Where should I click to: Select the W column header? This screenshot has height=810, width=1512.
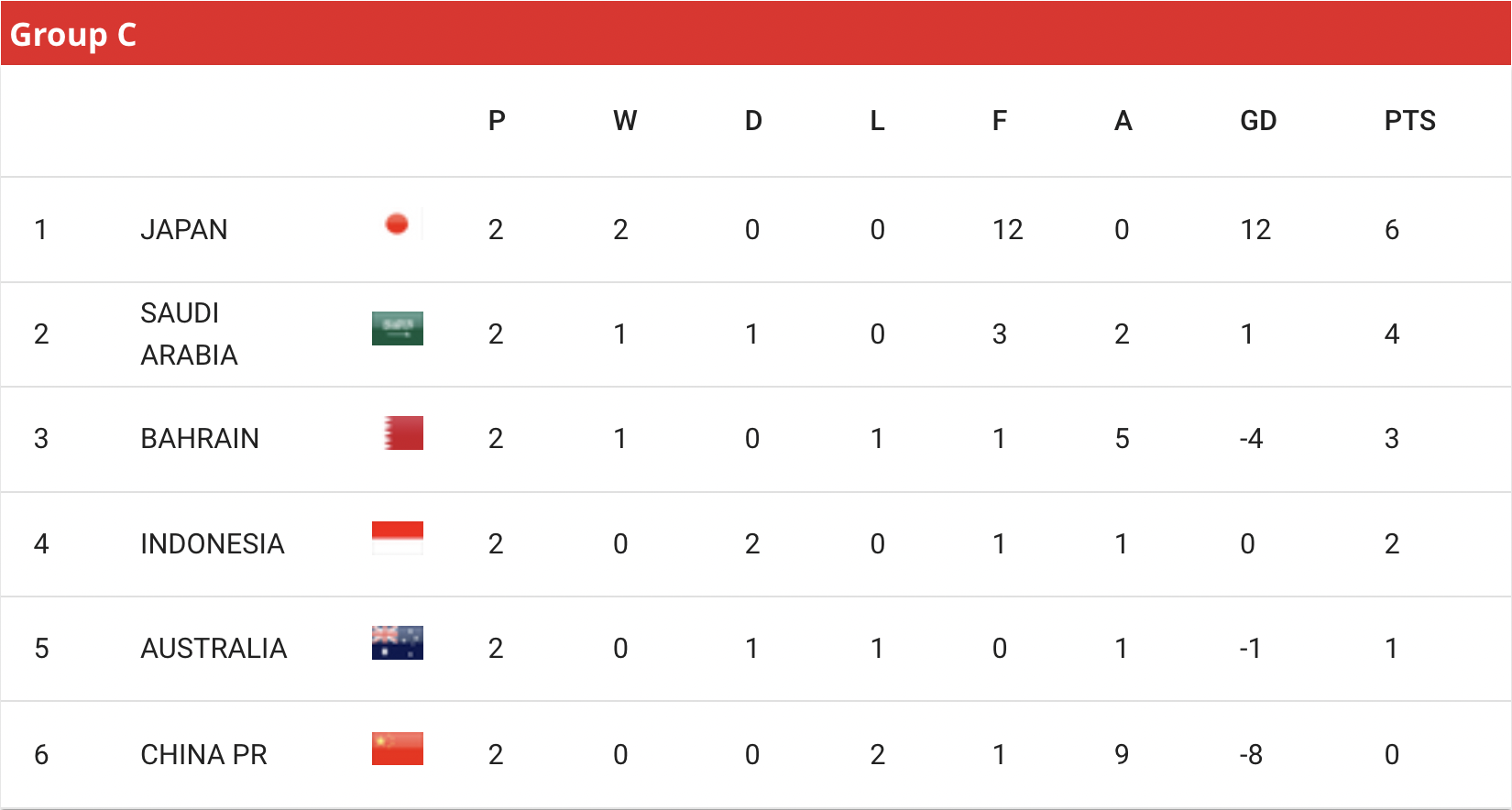[x=625, y=121]
